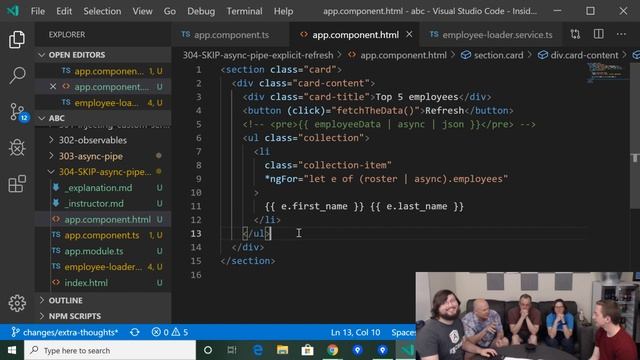Select employee-loader in Open Editors list
The height and width of the screenshot is (360, 640).
tap(103, 103)
